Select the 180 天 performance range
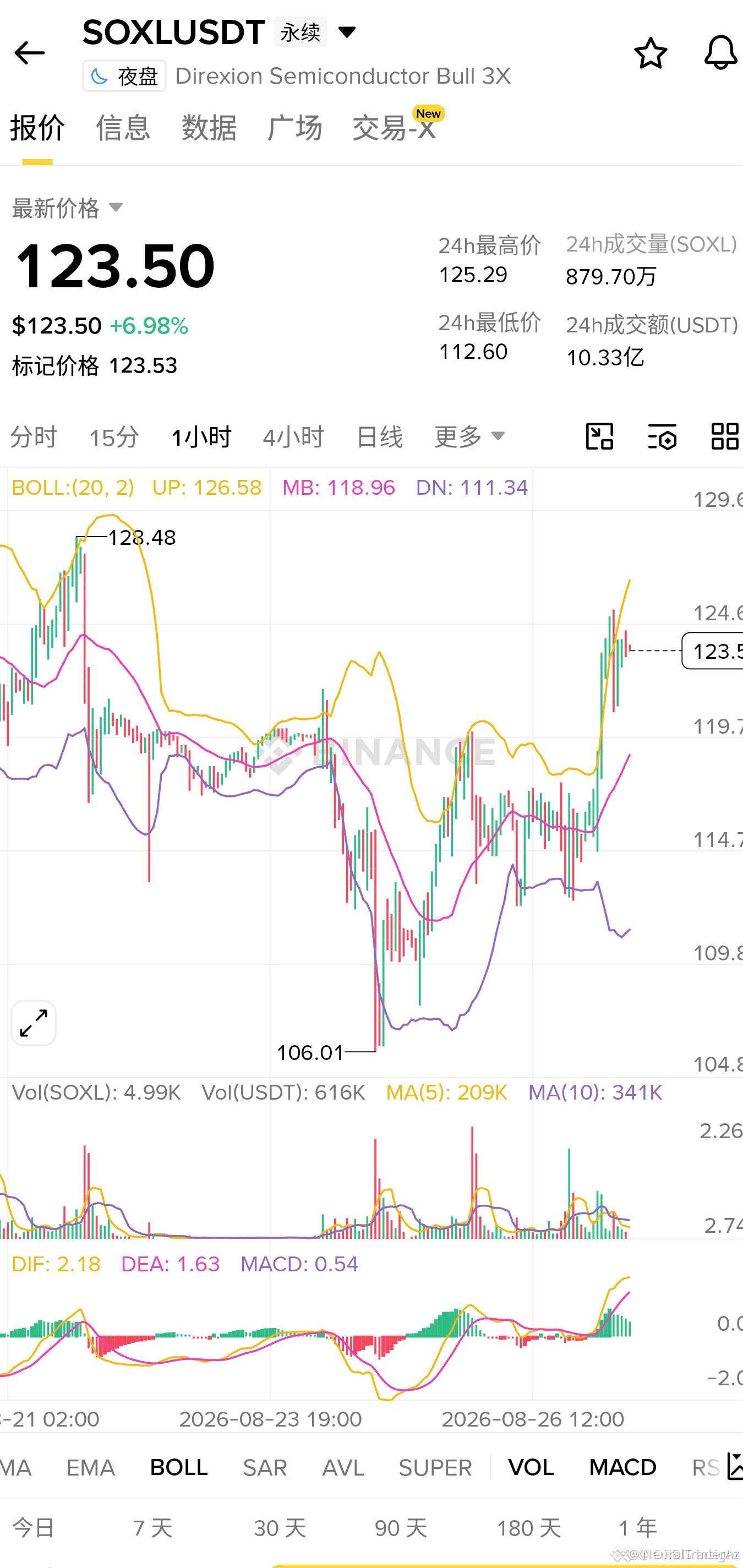This screenshot has height=1568, width=743. (x=529, y=1528)
